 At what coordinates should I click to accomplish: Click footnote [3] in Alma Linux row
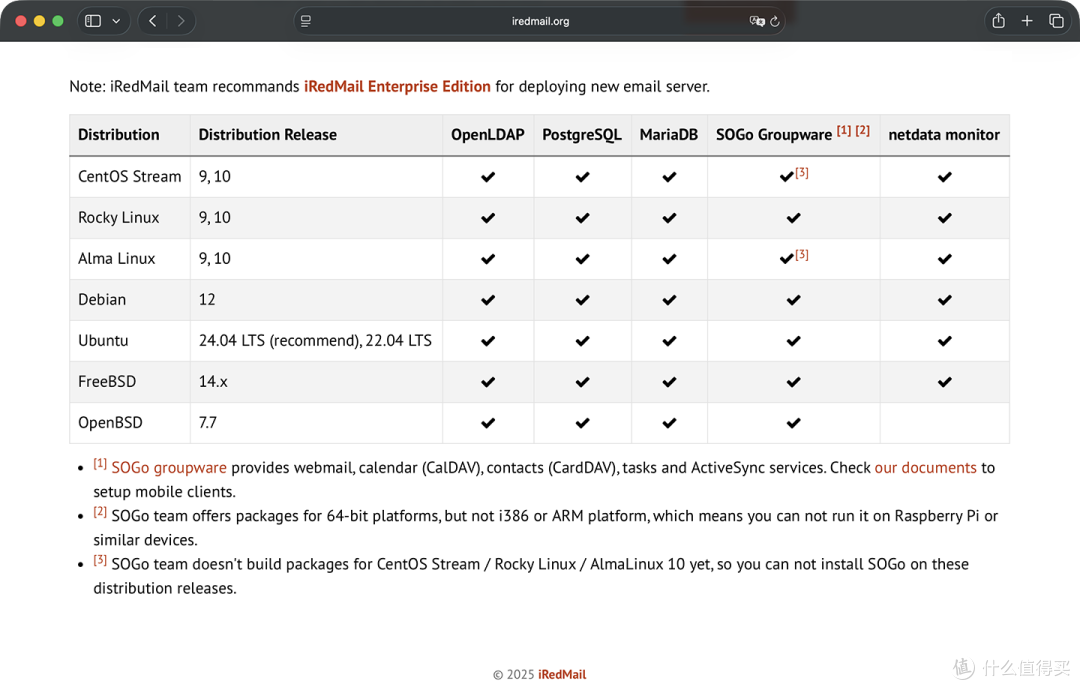point(802,255)
